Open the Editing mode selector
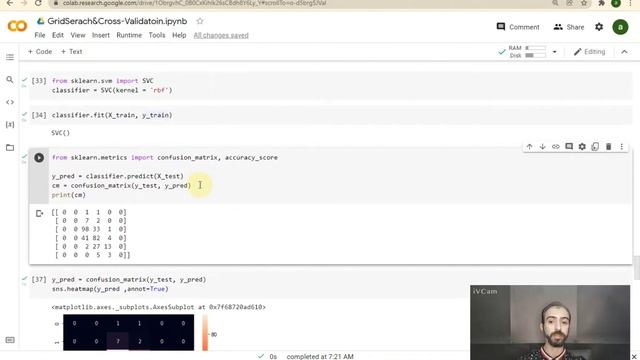The image size is (640, 360). [589, 51]
